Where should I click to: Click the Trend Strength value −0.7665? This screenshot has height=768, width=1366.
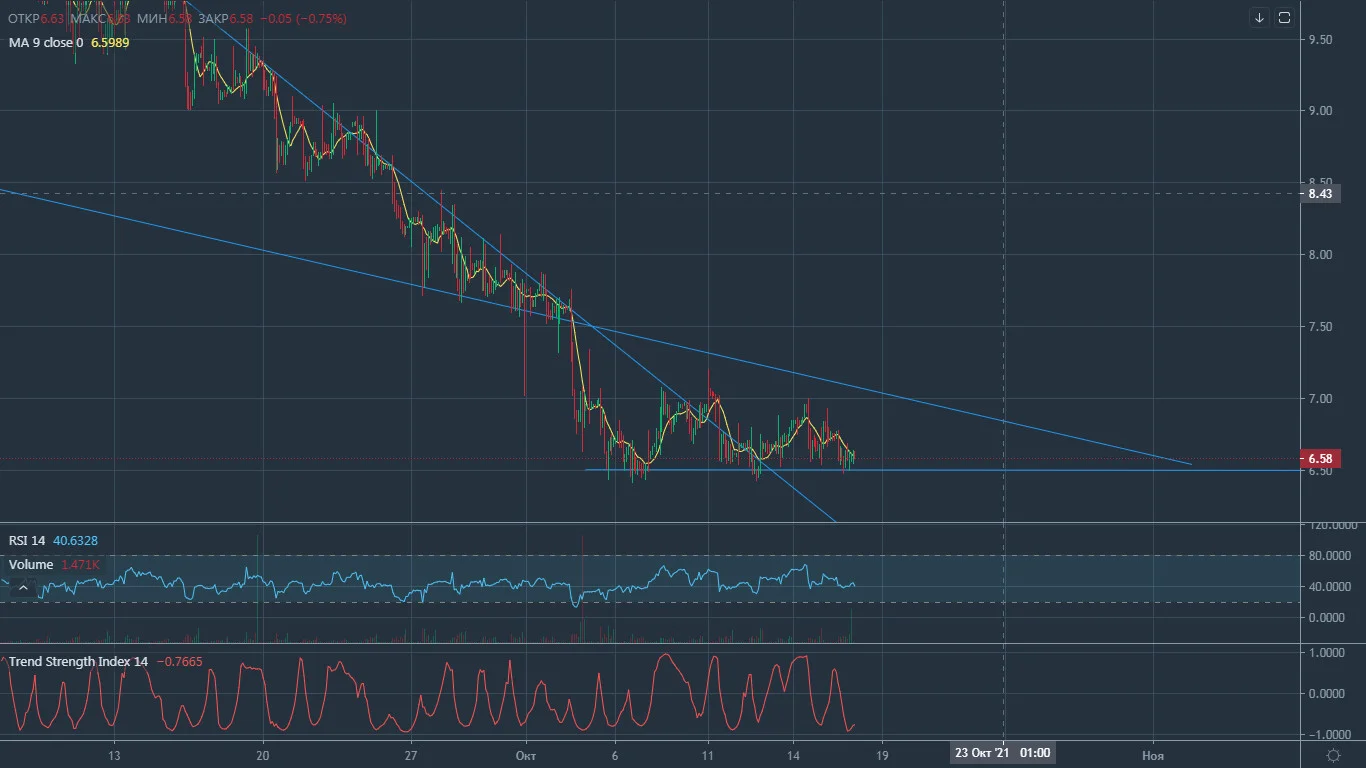pos(182,662)
